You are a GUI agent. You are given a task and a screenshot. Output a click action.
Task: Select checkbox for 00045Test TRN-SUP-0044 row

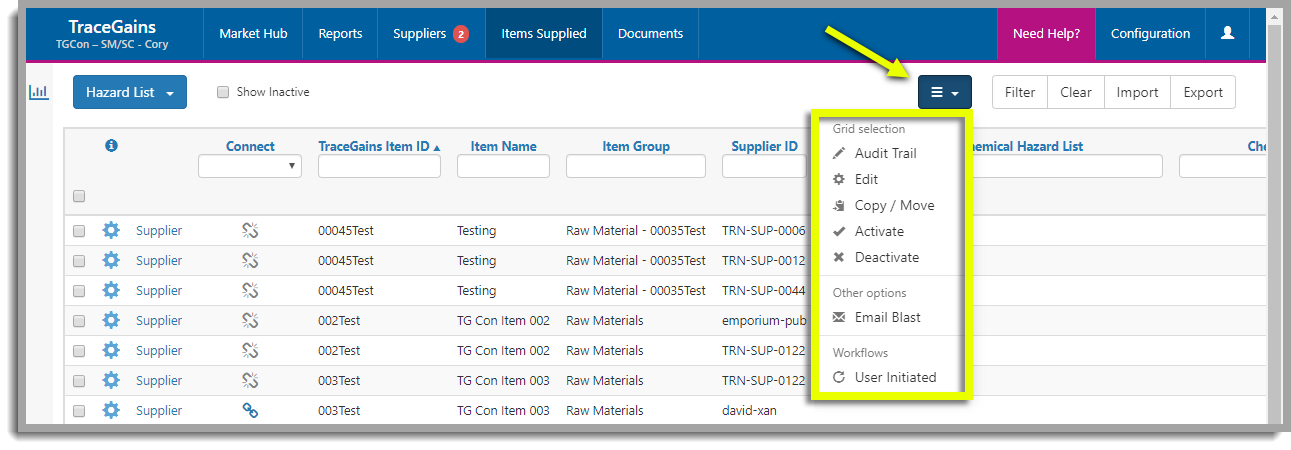[x=79, y=291]
